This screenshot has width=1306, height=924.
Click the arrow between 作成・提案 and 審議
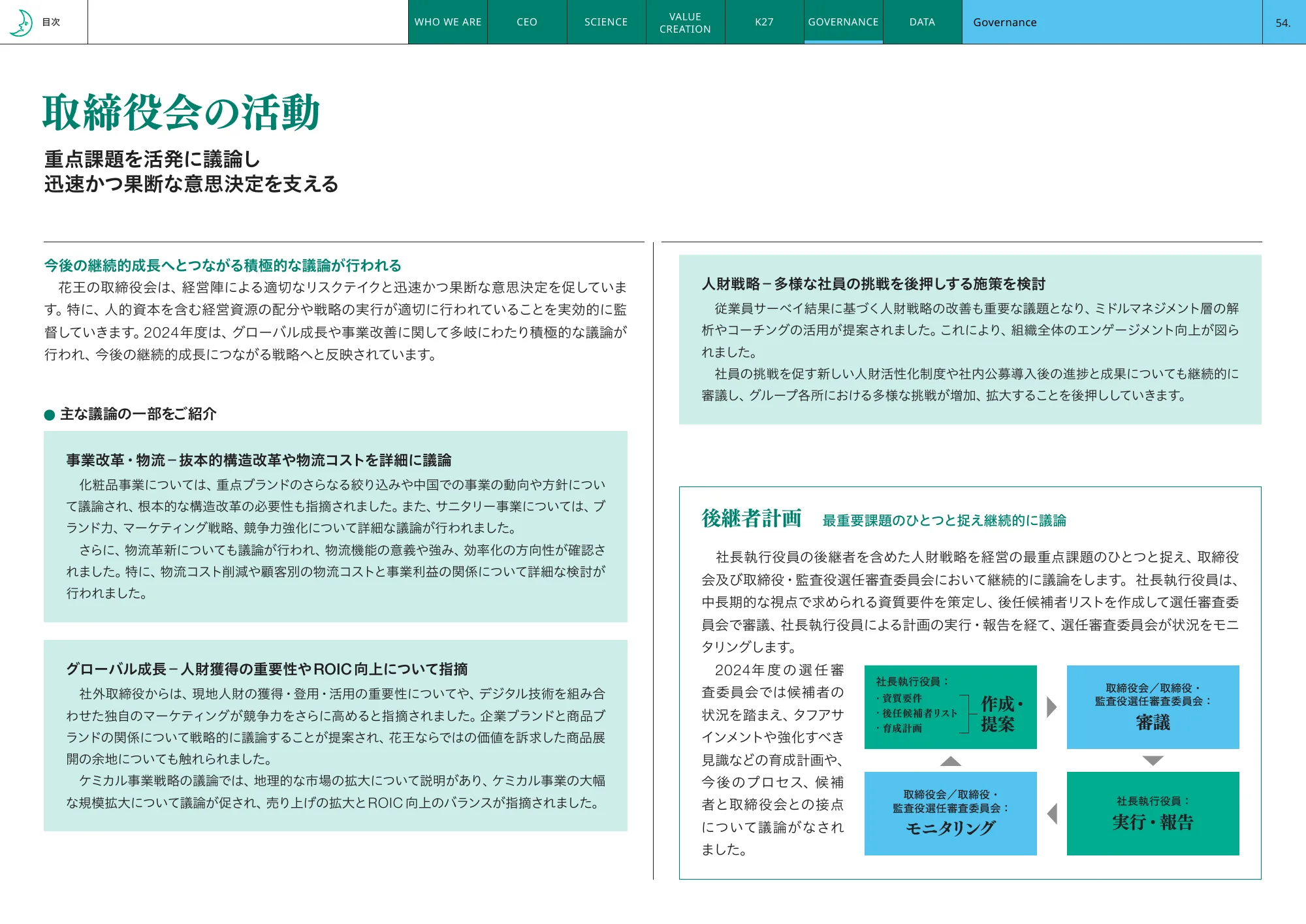click(1050, 709)
